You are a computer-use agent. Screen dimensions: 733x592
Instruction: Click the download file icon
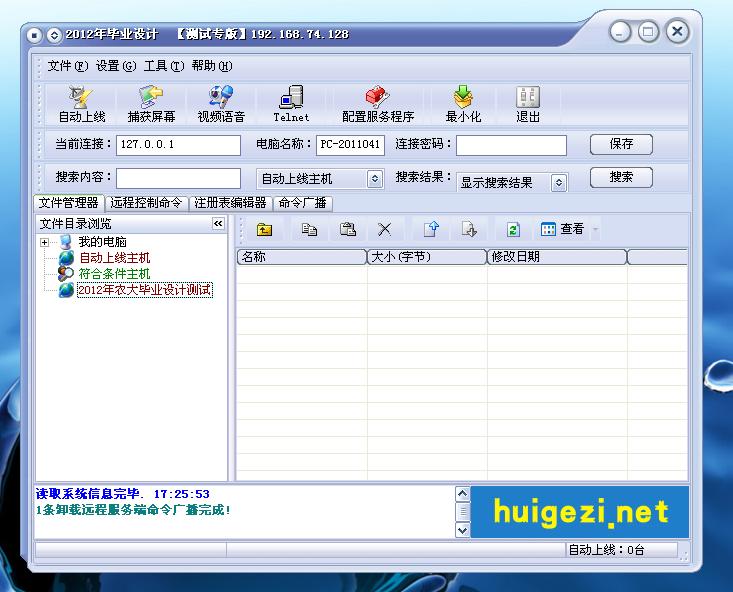(468, 229)
